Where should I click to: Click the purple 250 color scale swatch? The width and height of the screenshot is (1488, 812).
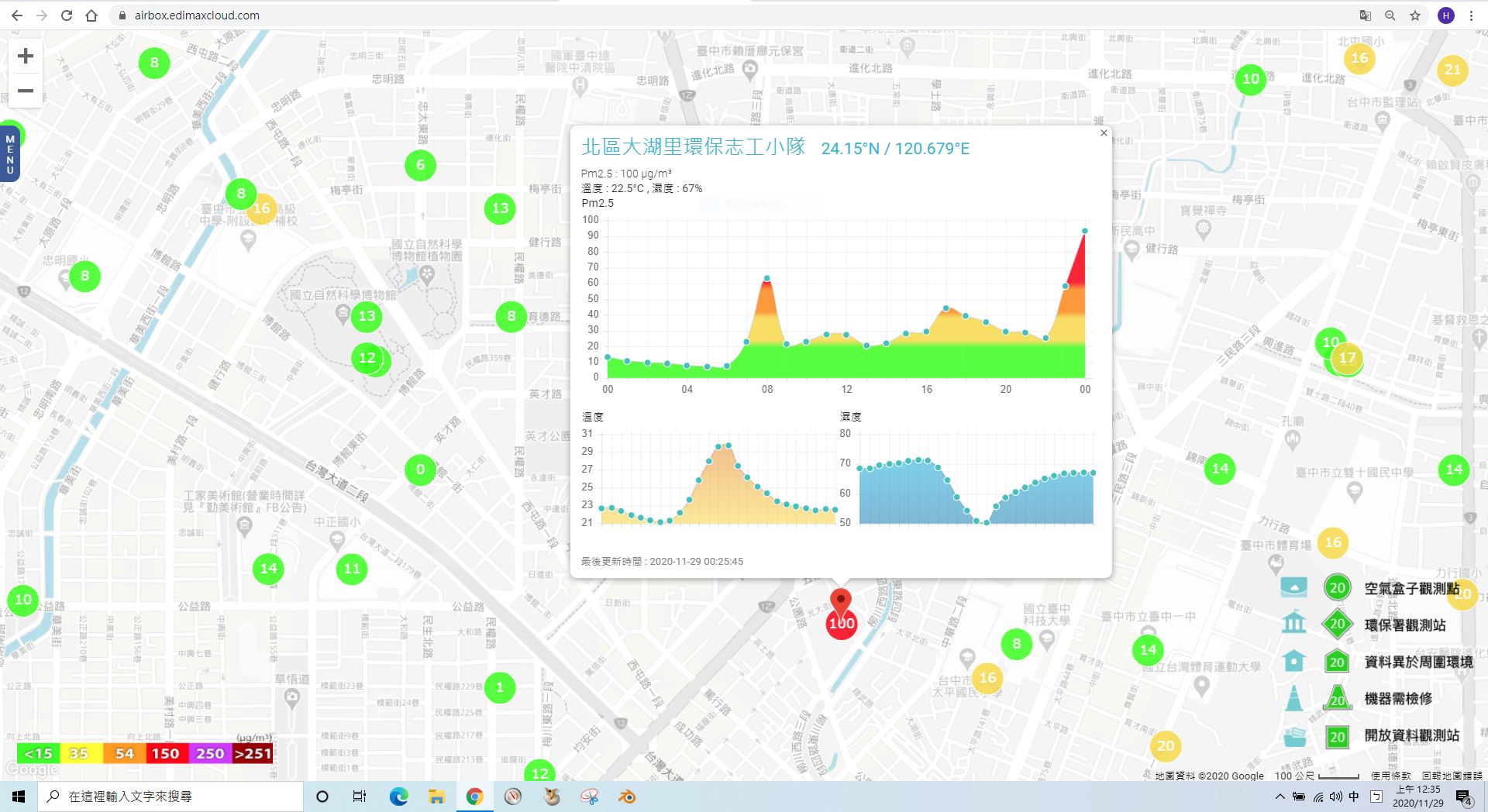pos(210,753)
